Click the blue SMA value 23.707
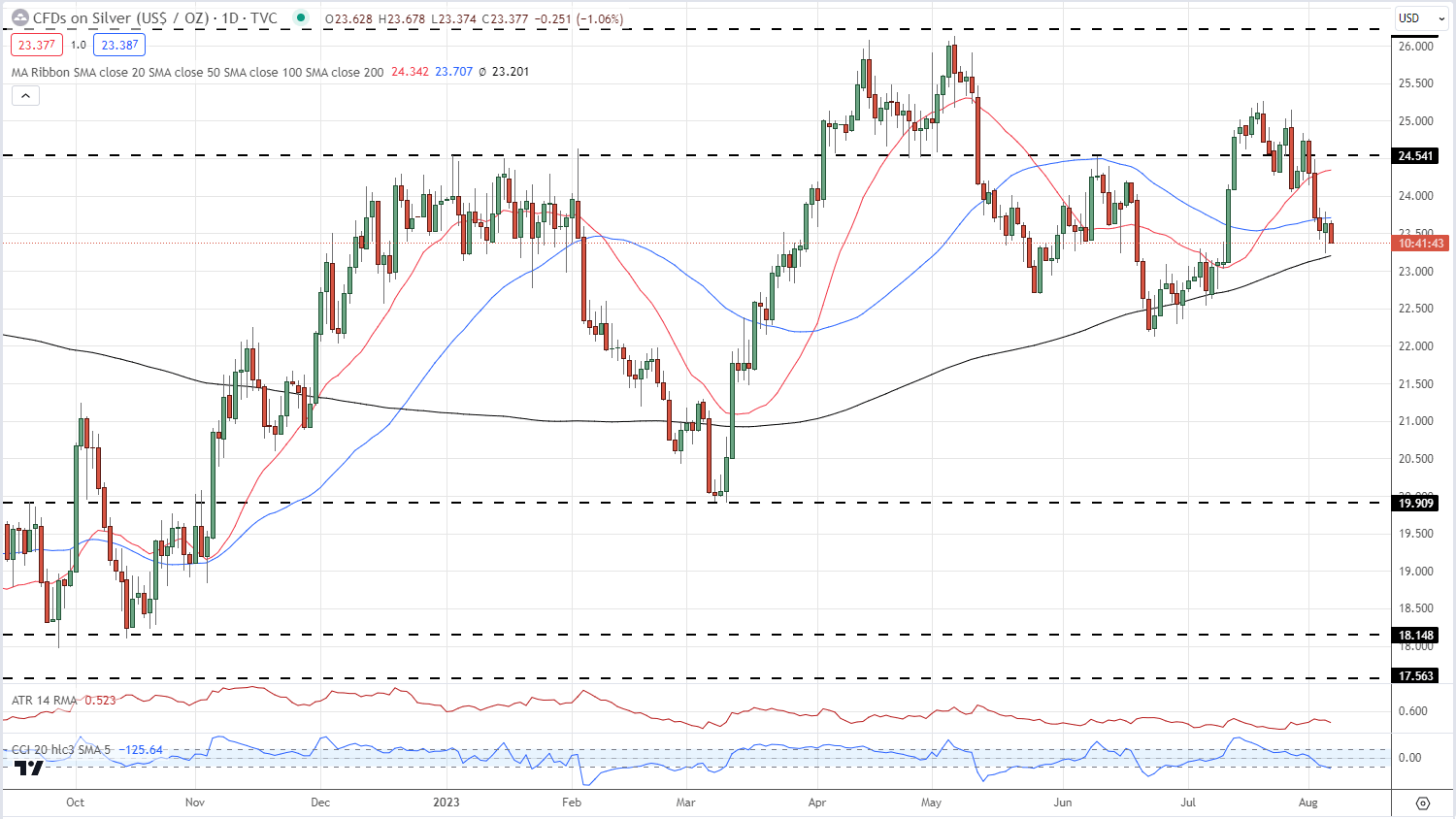The height and width of the screenshot is (819, 1456). point(453,72)
